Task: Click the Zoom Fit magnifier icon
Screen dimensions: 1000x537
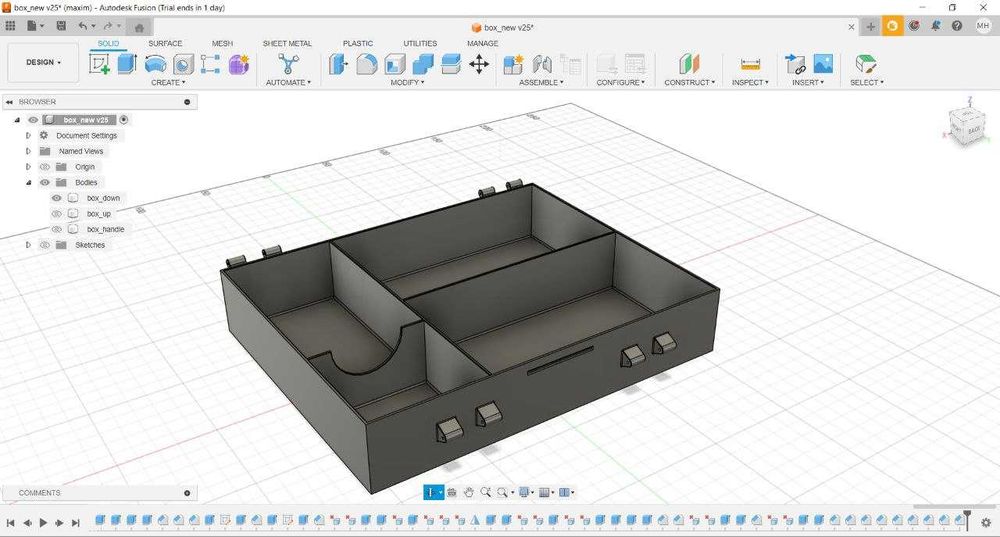Action: click(485, 492)
